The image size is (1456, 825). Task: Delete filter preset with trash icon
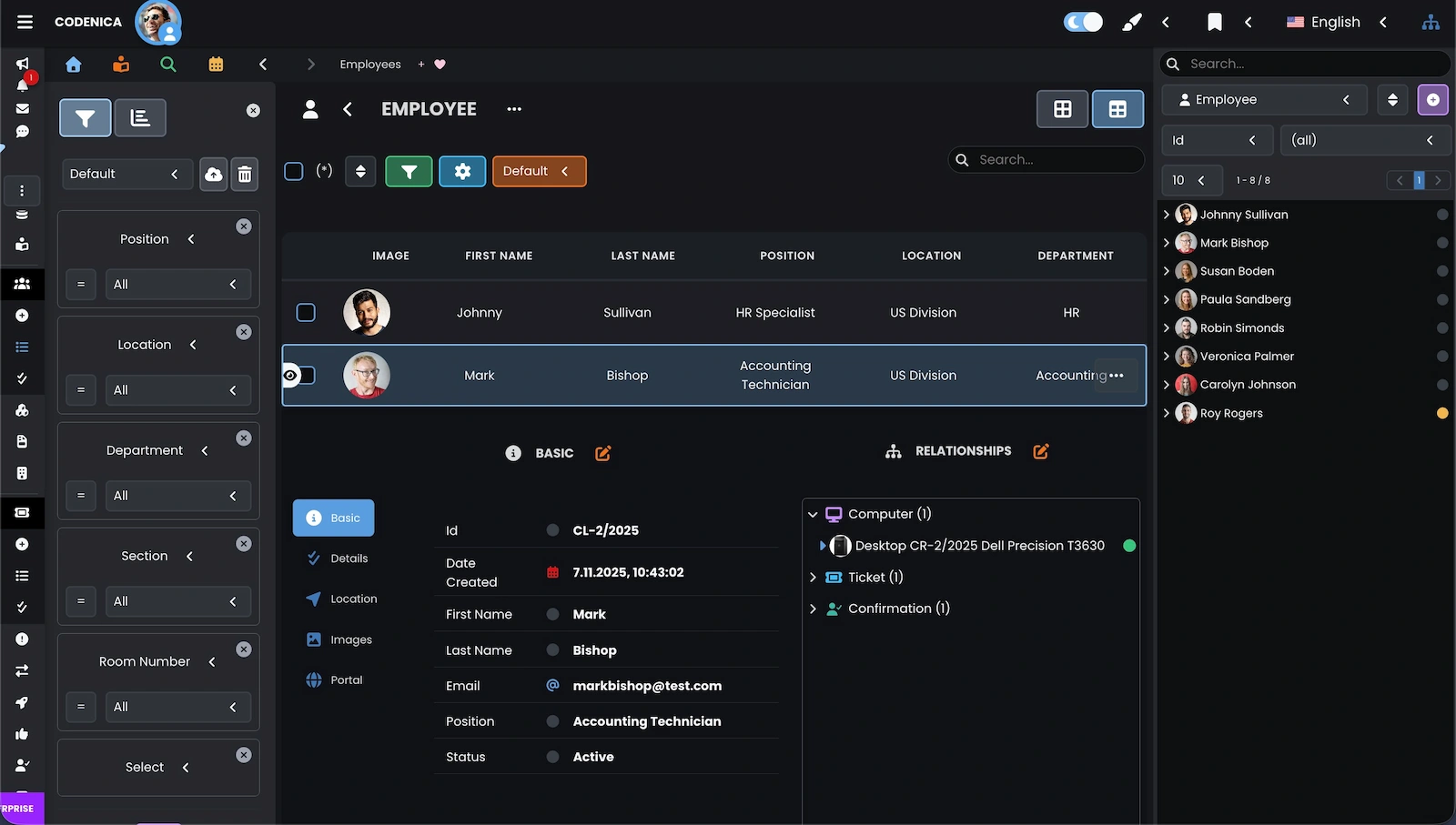(x=245, y=174)
